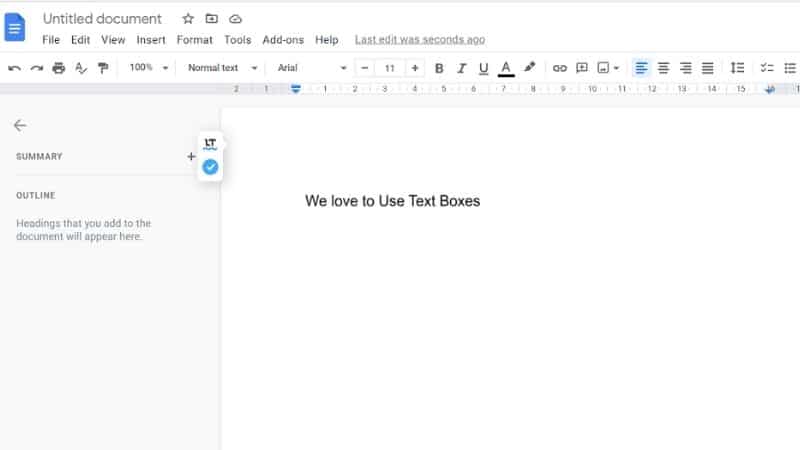Screen dimensions: 800x450
Task: Click the left indent ruler marker
Action: (295, 89)
